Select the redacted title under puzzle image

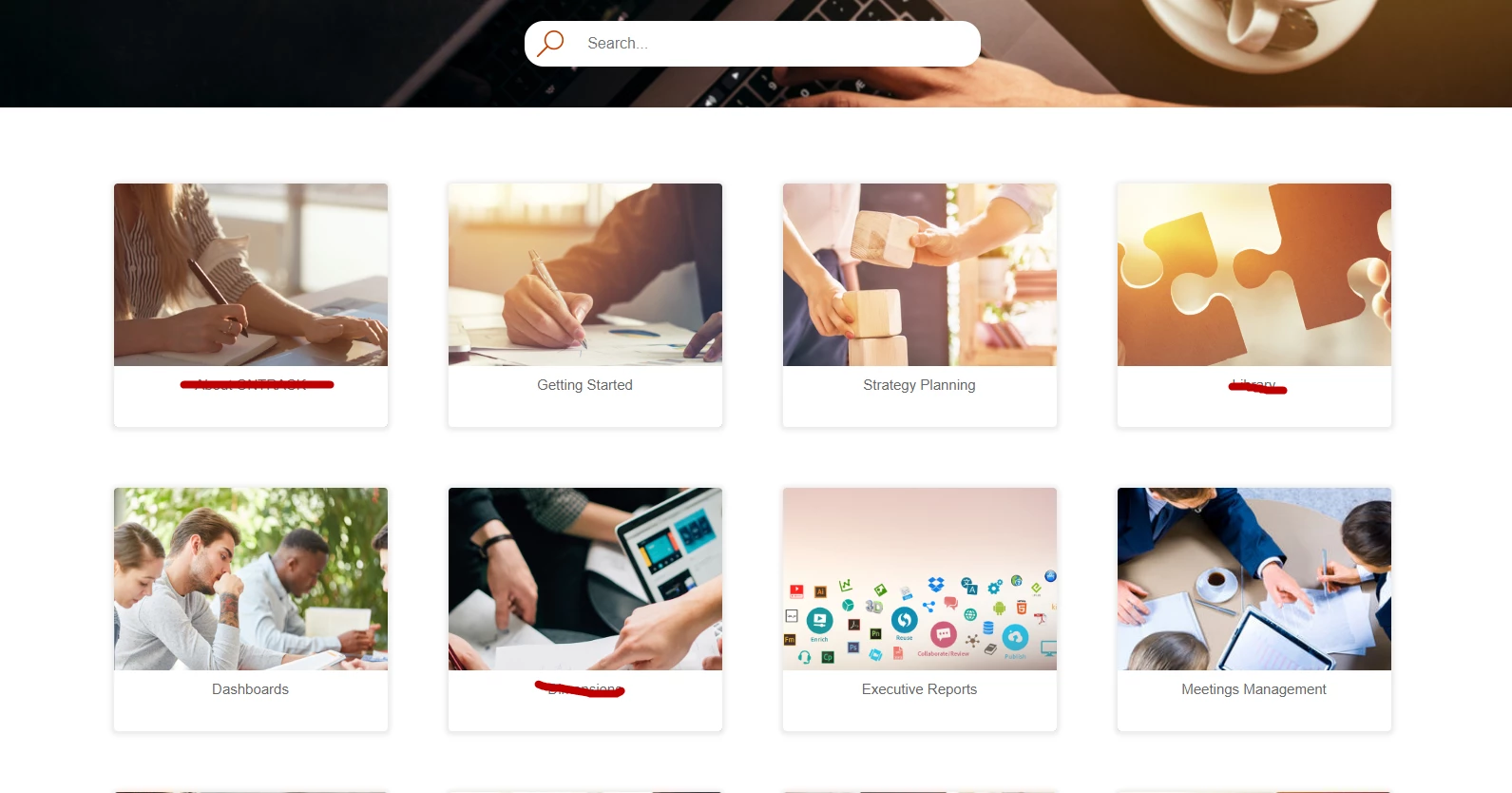1257,386
